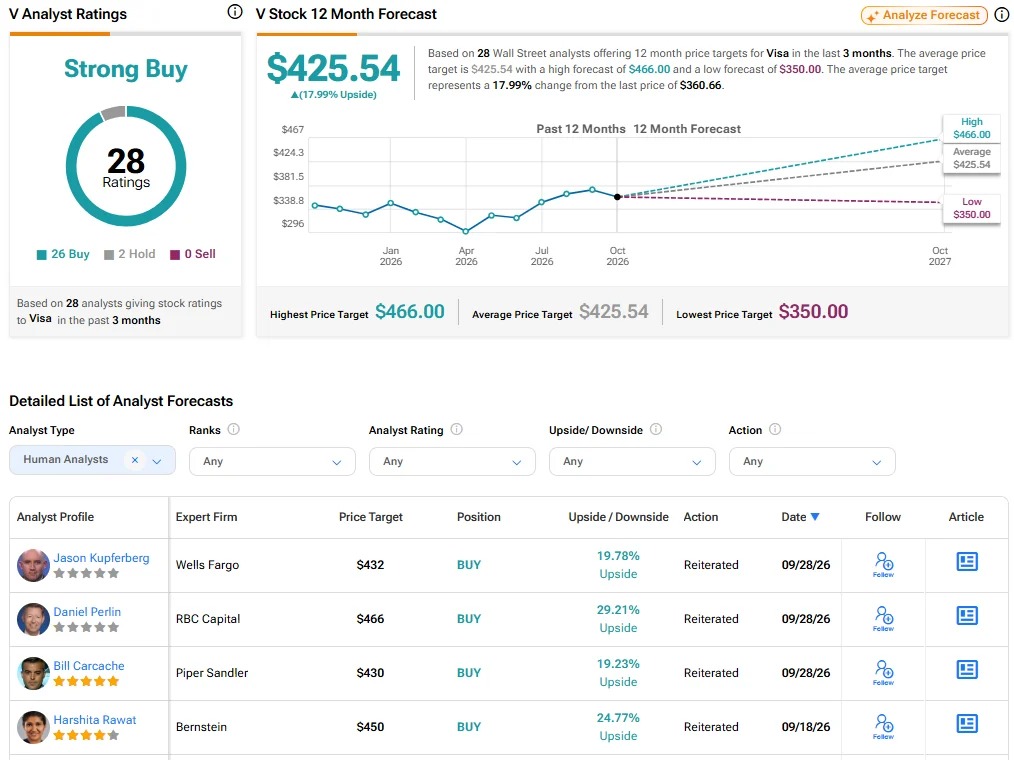Click the Upside / Downside column header
Screen dimensions: 1014x760
pyautogui.click(x=618, y=517)
